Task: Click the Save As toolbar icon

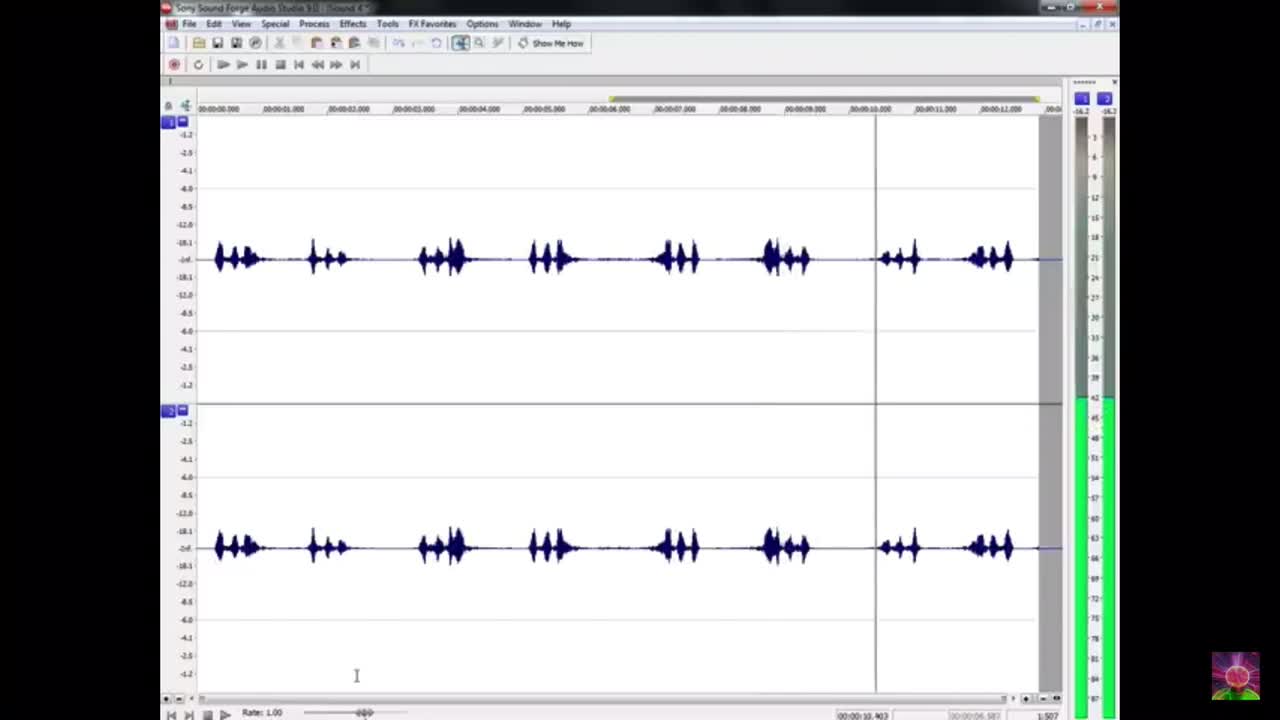Action: pos(236,43)
